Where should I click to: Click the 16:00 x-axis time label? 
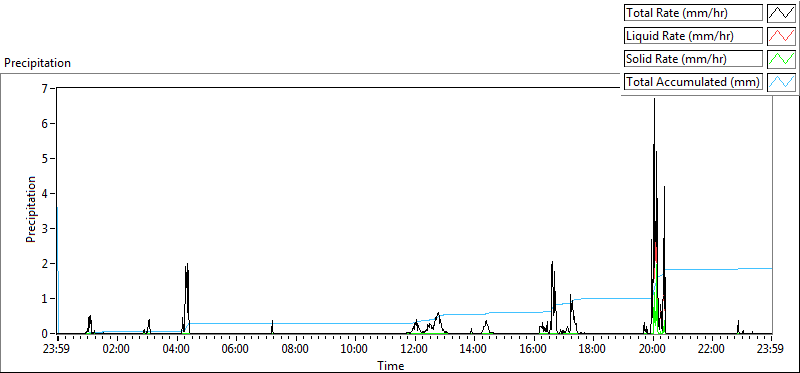(x=533, y=350)
